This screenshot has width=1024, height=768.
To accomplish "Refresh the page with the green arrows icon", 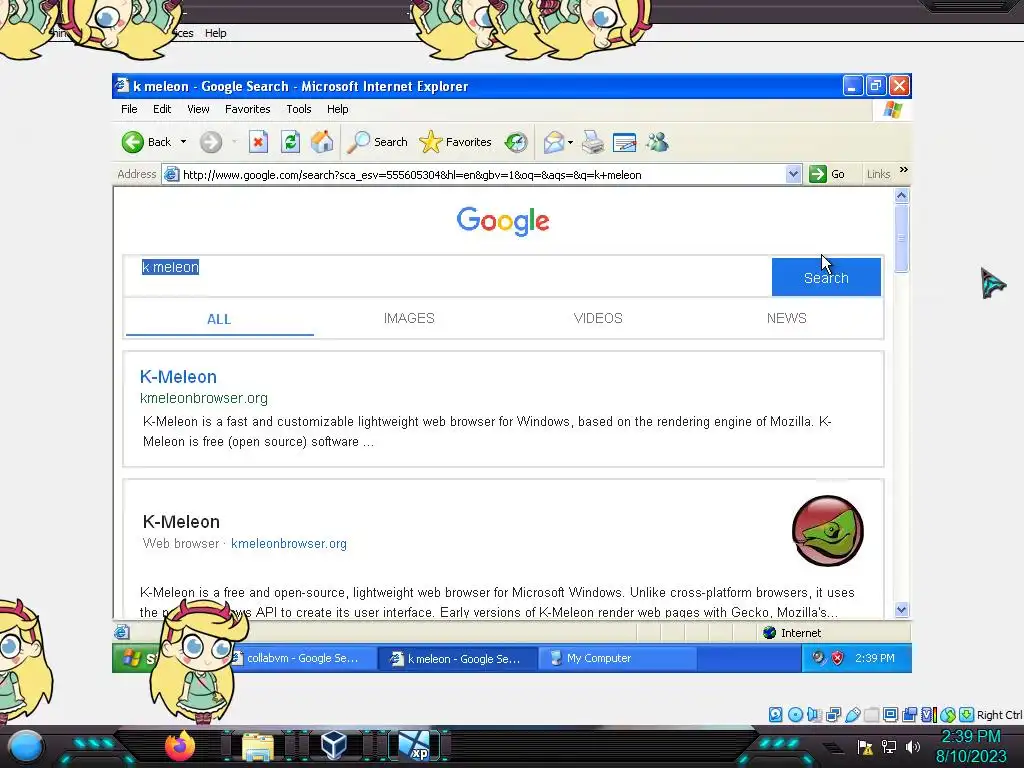I will click(x=290, y=142).
